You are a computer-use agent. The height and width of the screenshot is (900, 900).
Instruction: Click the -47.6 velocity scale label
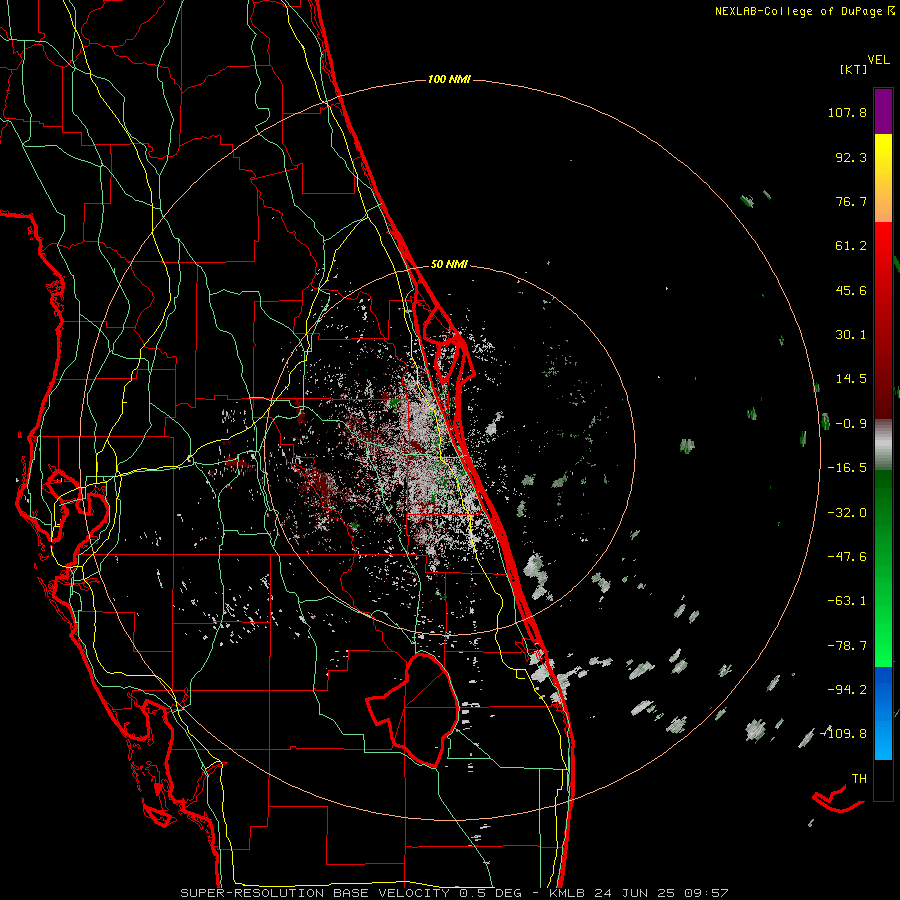(847, 557)
